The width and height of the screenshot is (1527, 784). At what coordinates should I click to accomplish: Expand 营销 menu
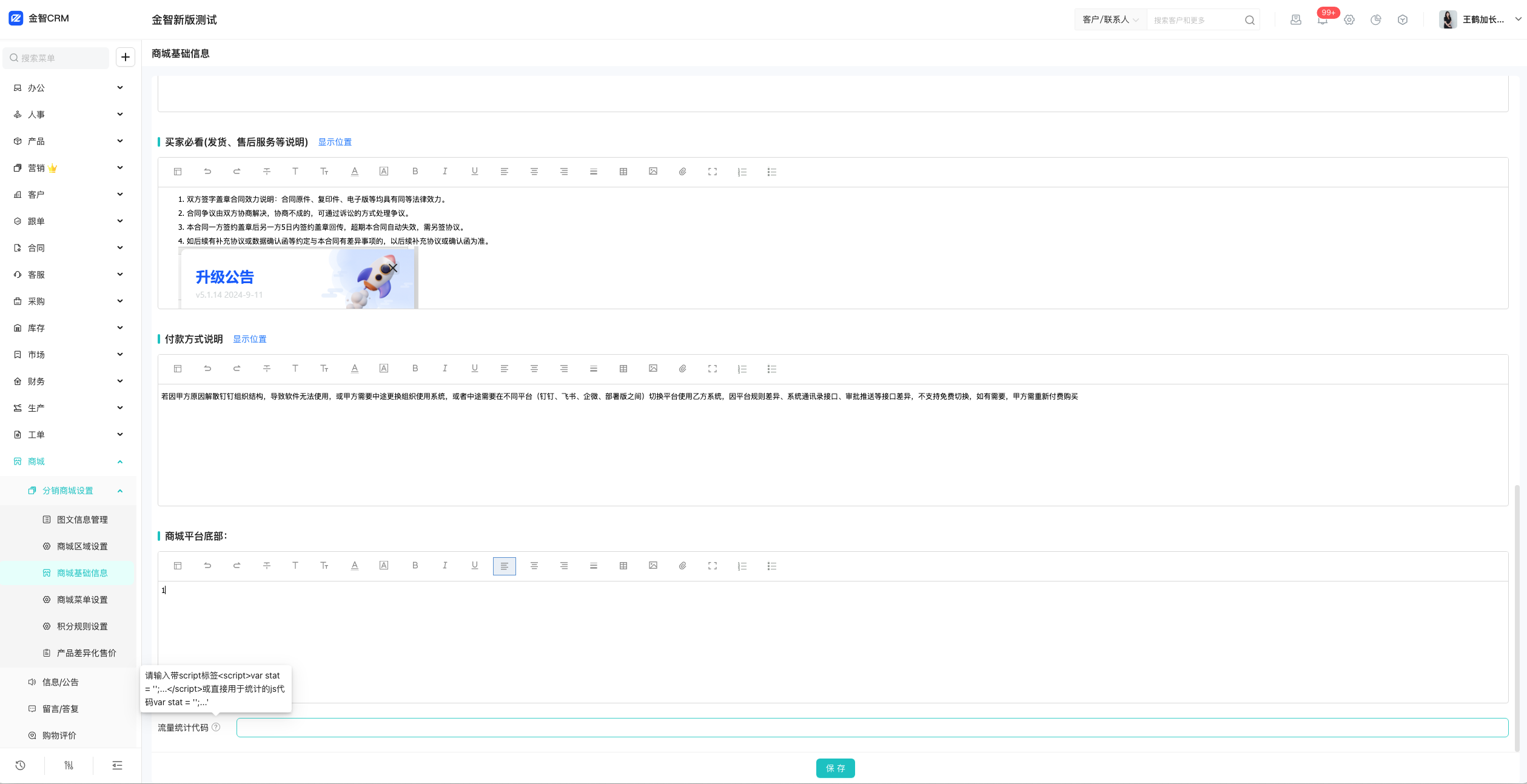[68, 168]
